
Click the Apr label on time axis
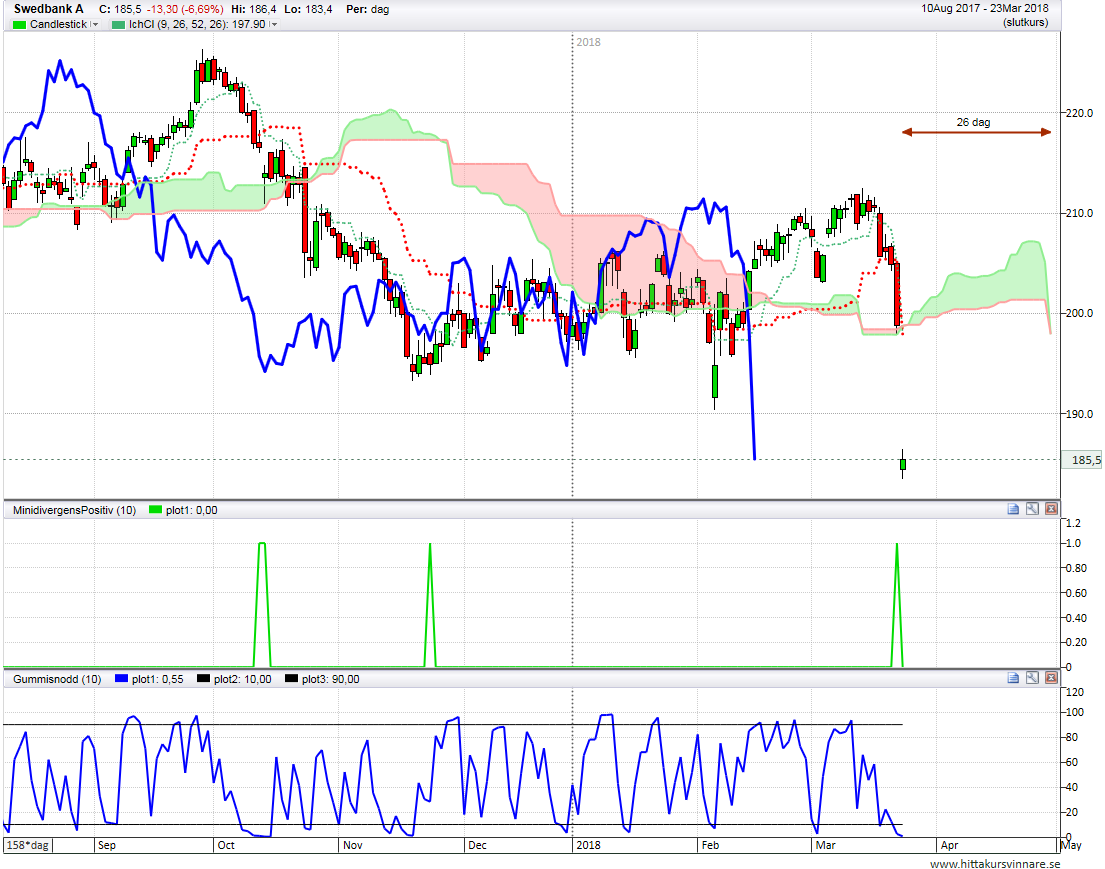point(949,845)
